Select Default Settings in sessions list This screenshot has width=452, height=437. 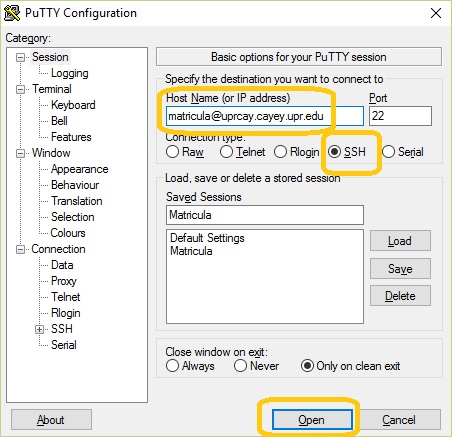click(x=207, y=238)
